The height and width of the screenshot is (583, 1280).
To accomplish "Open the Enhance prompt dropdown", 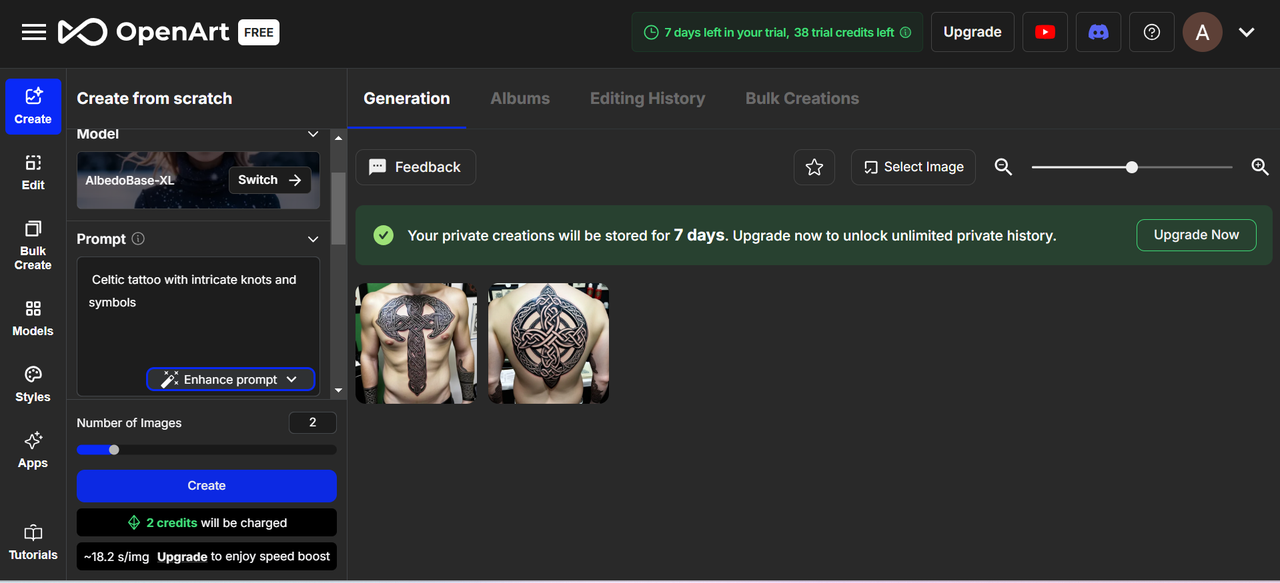I will [x=291, y=380].
